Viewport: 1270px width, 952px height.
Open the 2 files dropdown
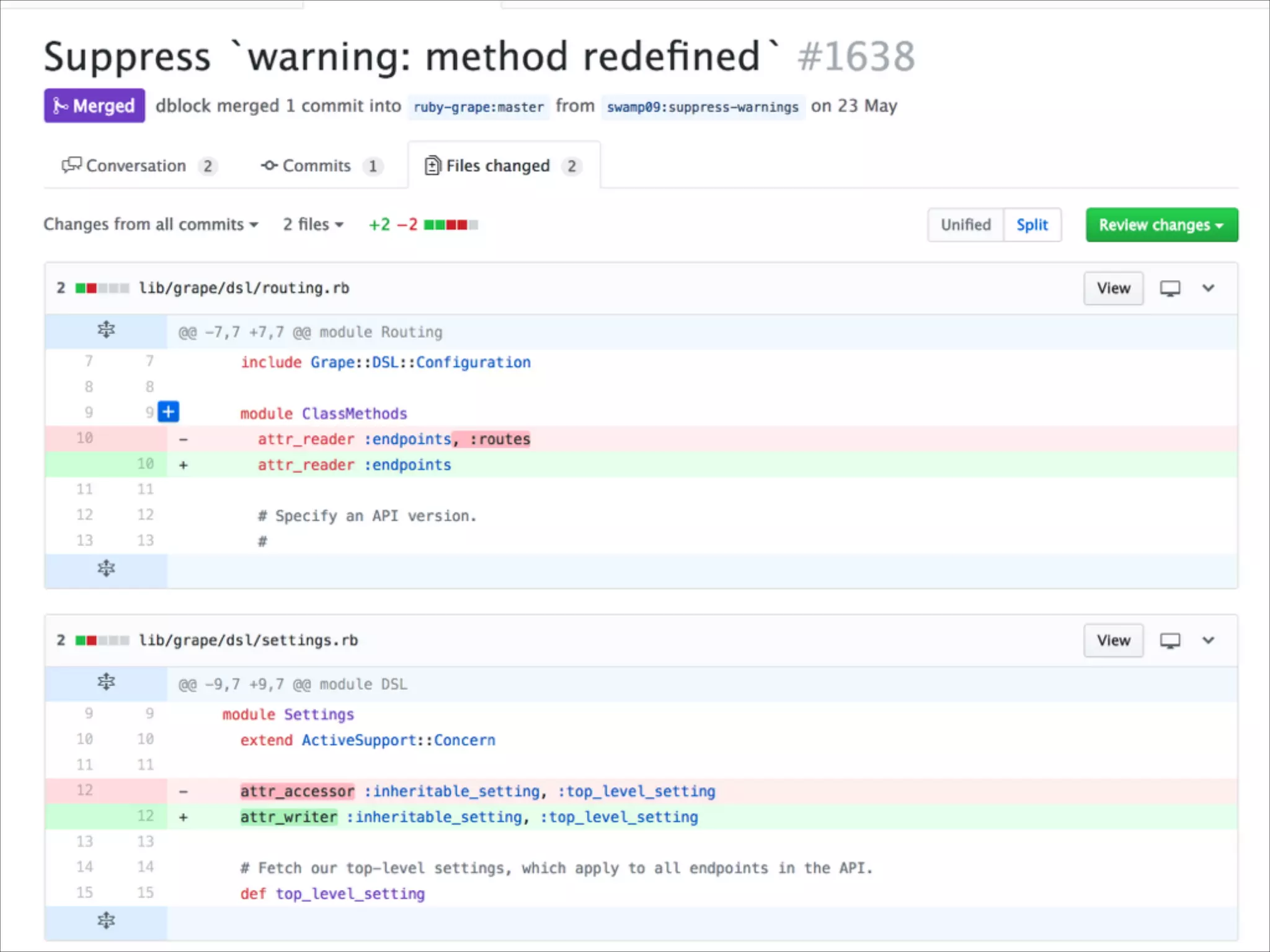pyautogui.click(x=313, y=224)
